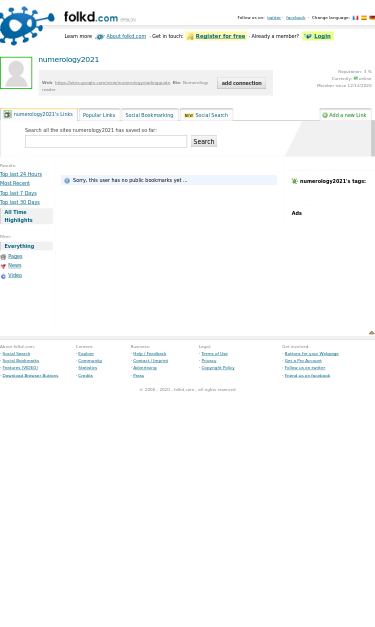Select the German flag language icon
Image resolution: width=375 pixels, height=627 pixels.
[x=372, y=18]
